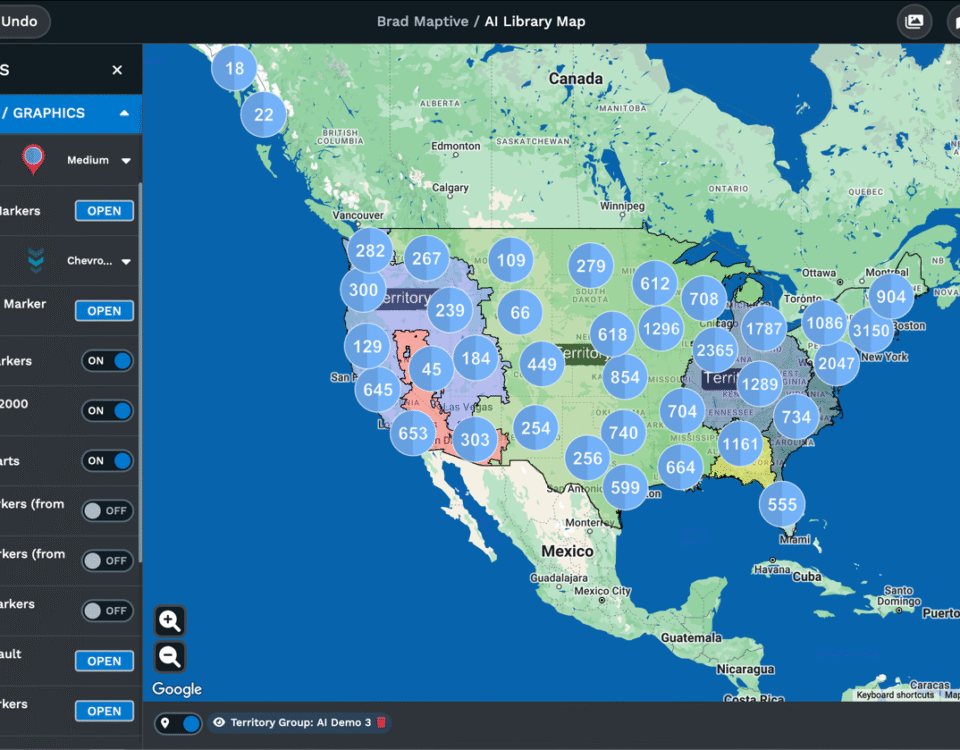The image size is (960, 750).
Task: Disable the charts ON toggle
Action: point(107,461)
